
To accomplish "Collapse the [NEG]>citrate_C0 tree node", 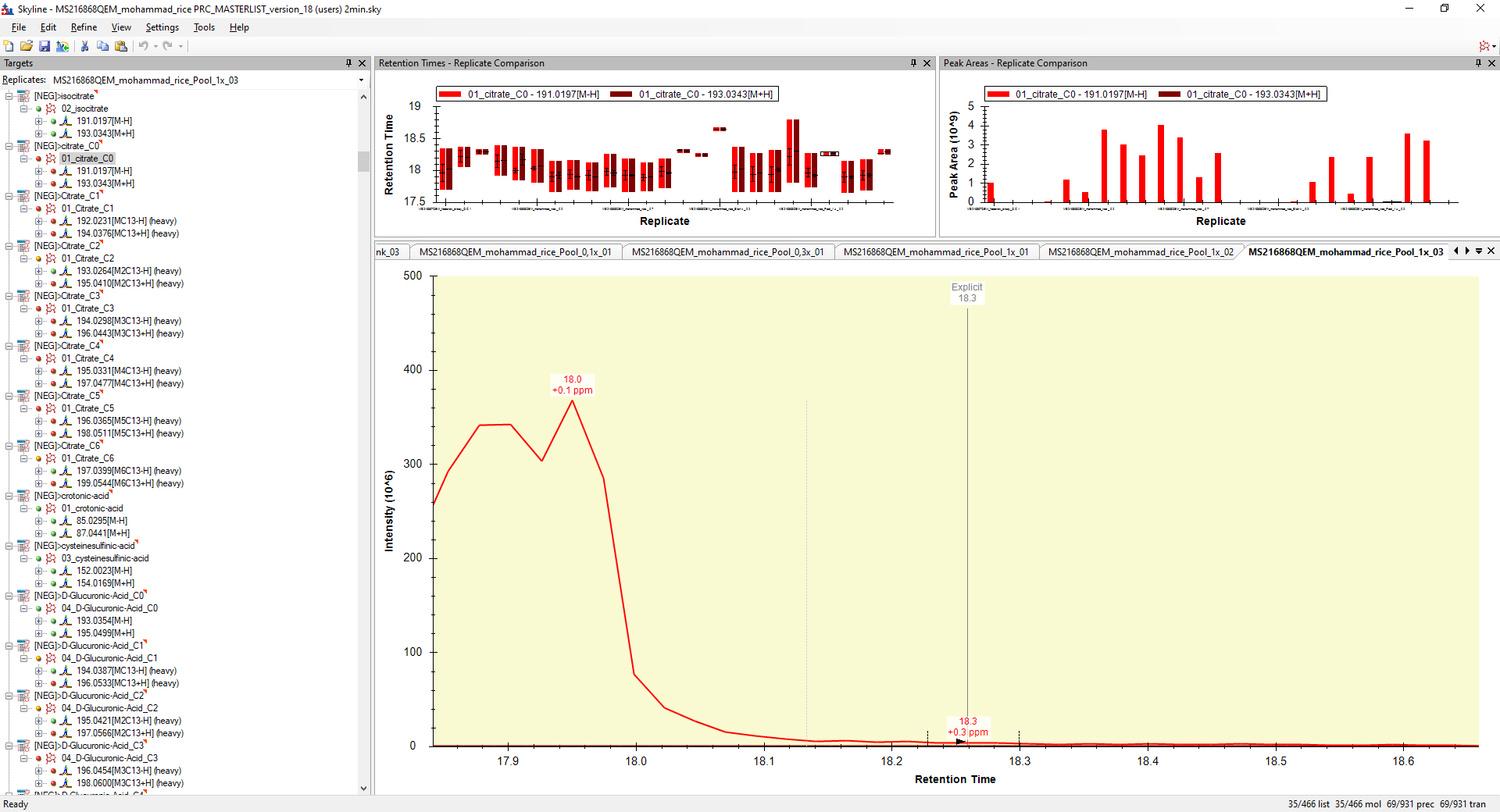I will pos(9,146).
